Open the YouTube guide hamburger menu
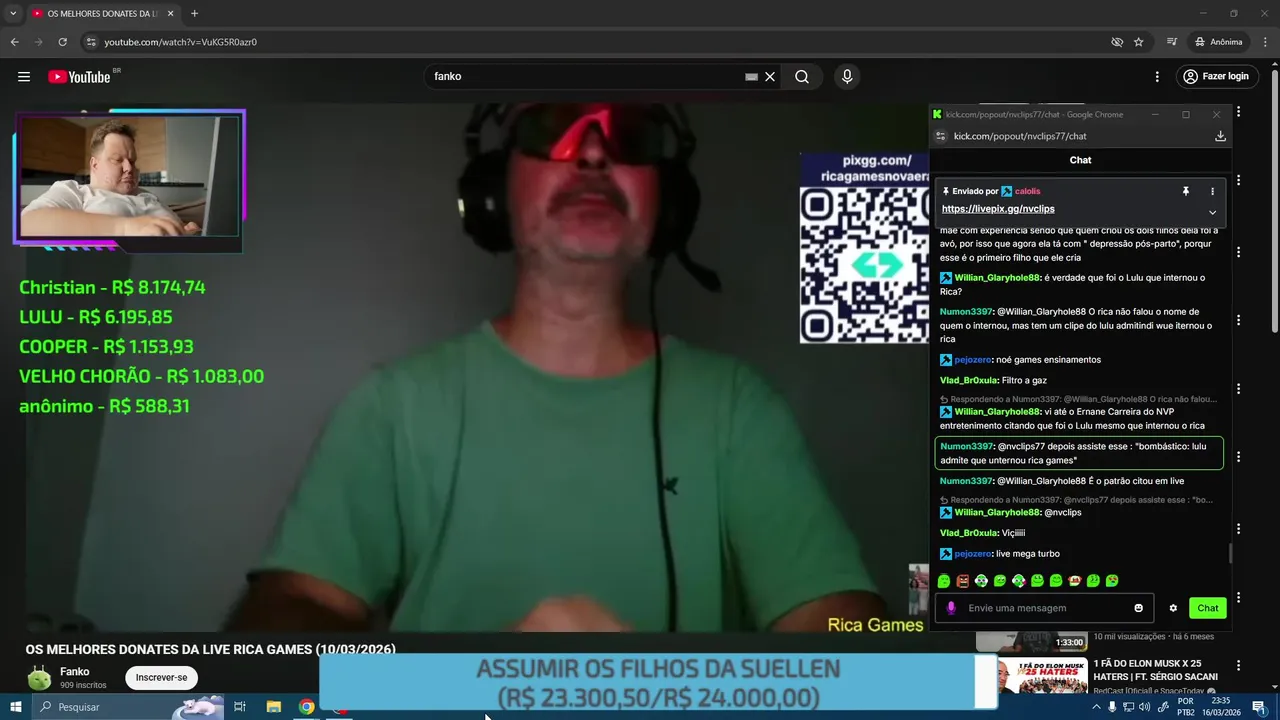The image size is (1280, 720). click(x=23, y=77)
